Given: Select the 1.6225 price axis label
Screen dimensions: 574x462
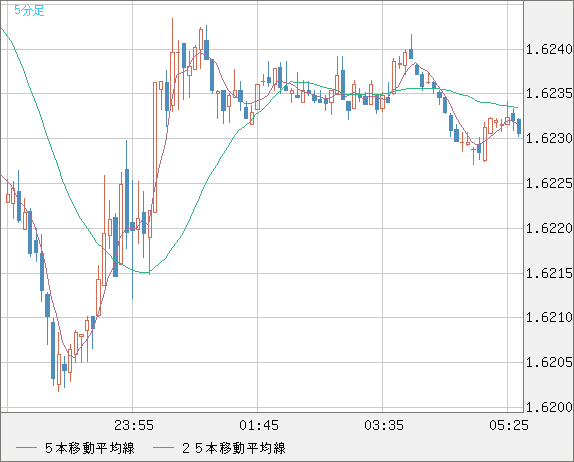Looking at the screenshot, I should [549, 183].
